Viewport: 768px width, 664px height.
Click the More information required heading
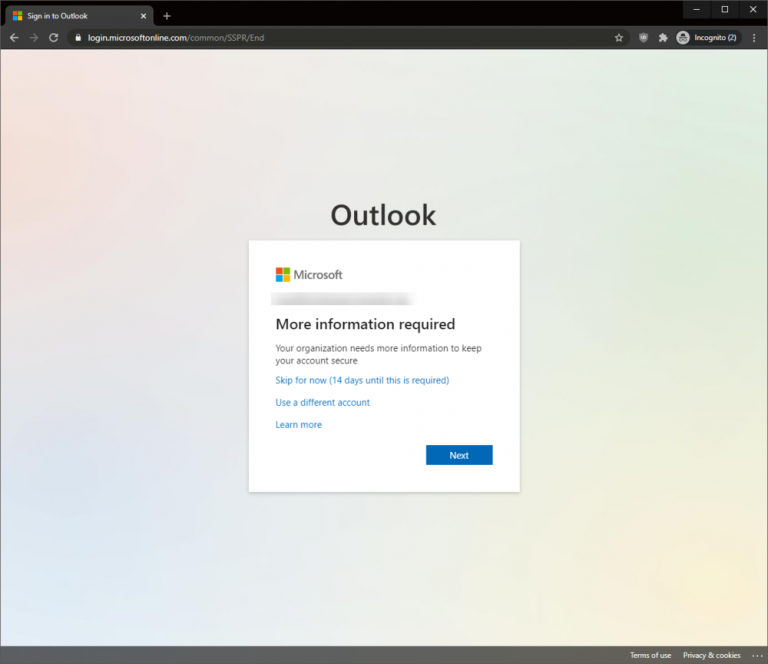[365, 324]
